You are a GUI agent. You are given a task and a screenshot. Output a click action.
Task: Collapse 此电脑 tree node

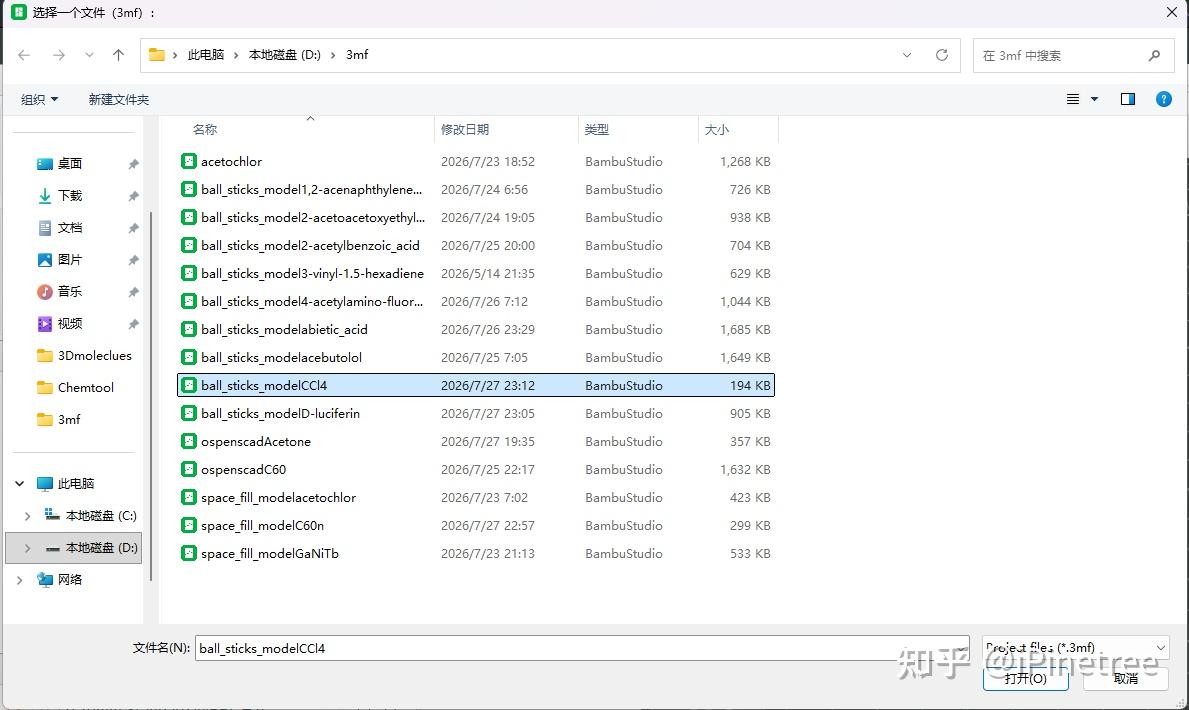coord(20,484)
